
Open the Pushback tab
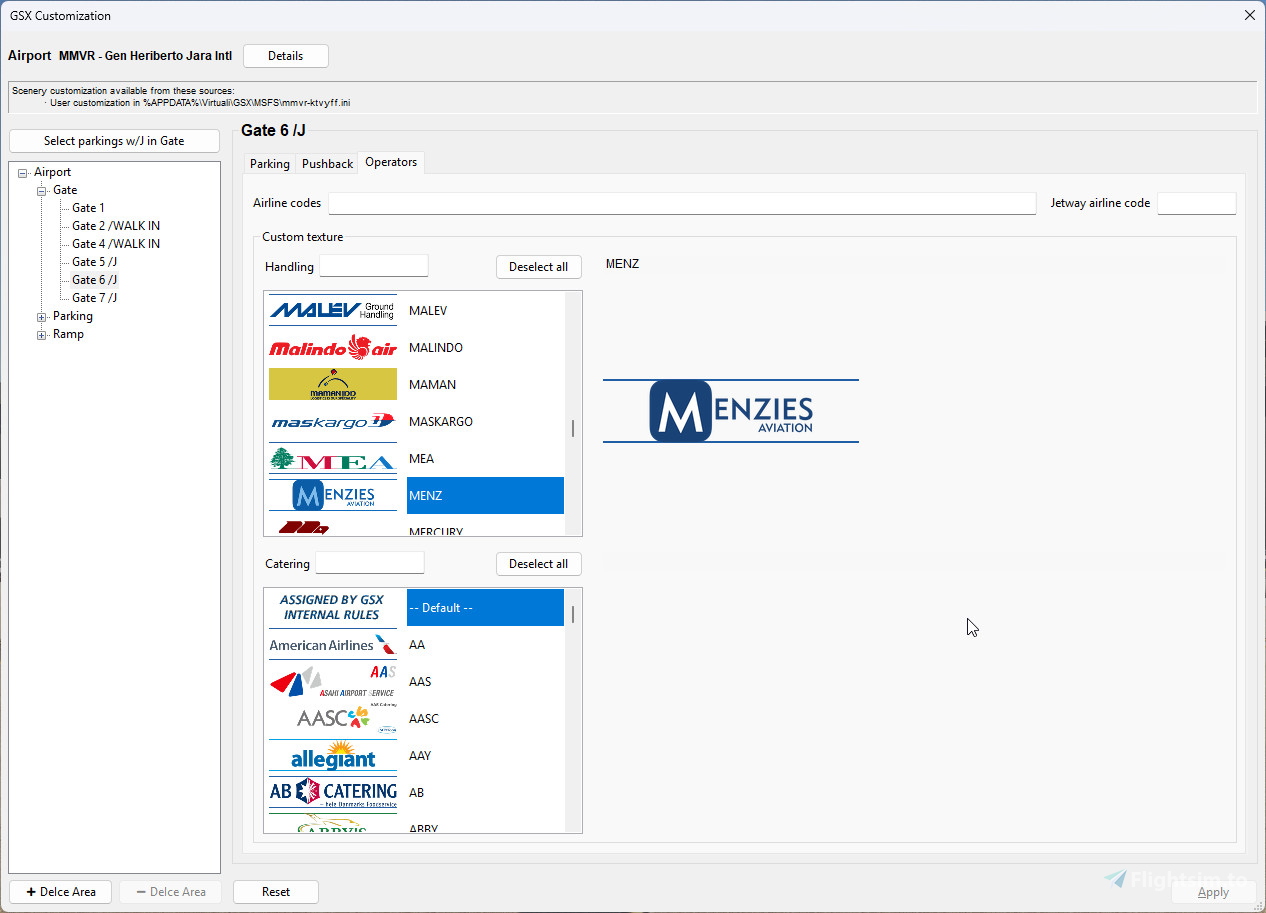pos(327,164)
